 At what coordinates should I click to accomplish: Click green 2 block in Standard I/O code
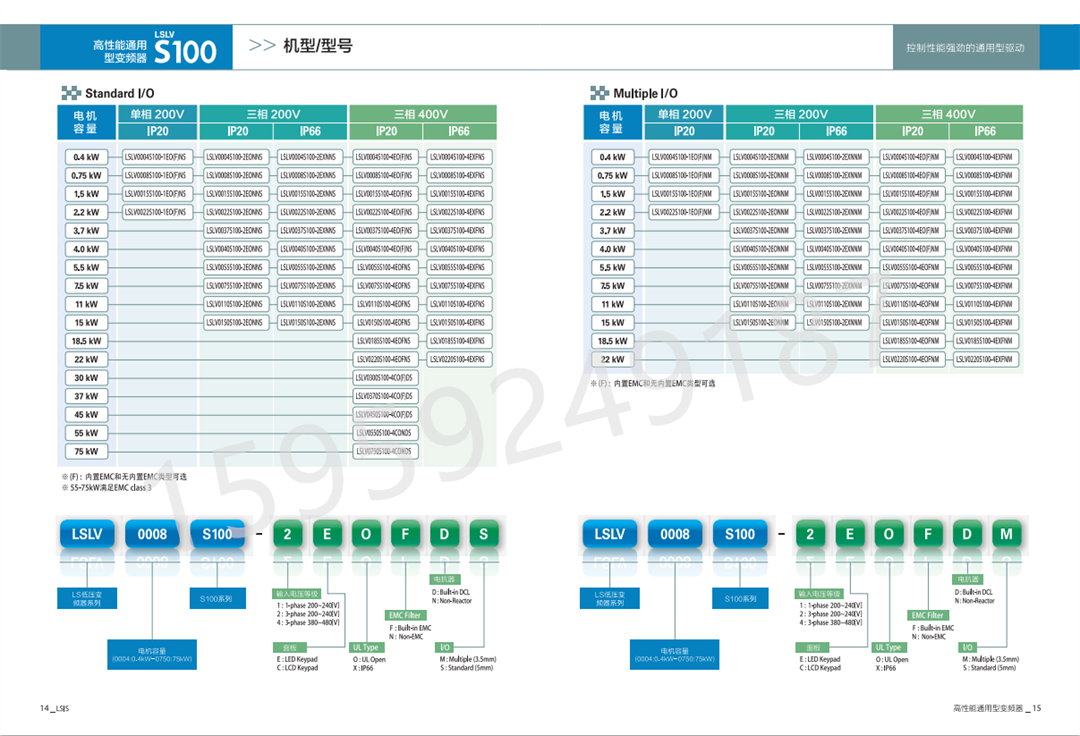pos(287,534)
